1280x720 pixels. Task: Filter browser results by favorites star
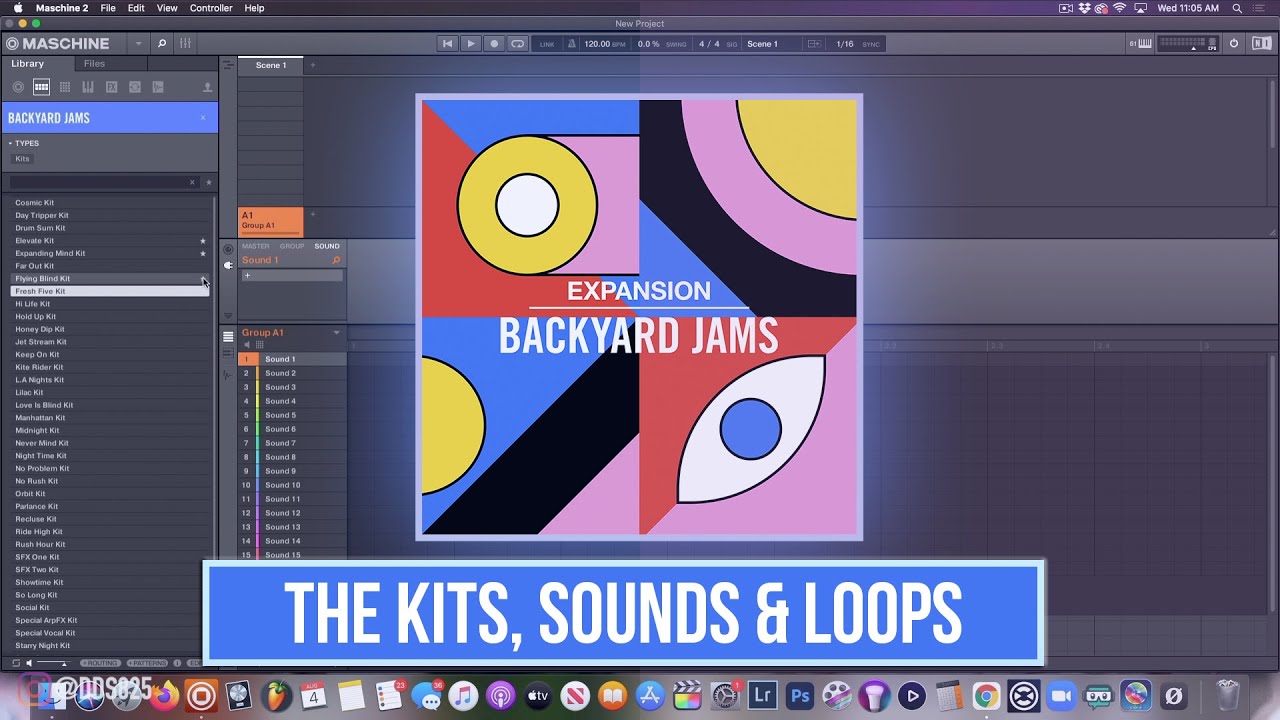208,182
